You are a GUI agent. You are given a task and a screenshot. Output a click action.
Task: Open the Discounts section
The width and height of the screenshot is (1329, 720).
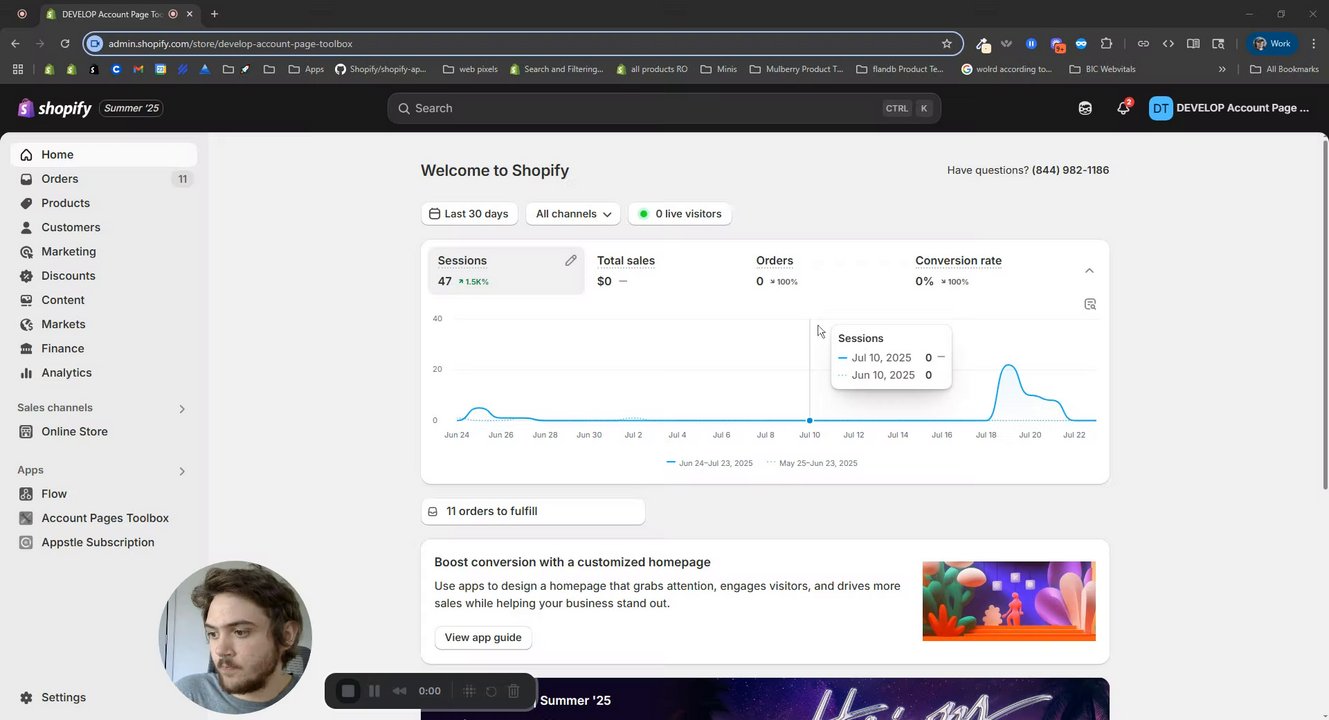pyautogui.click(x=103, y=276)
